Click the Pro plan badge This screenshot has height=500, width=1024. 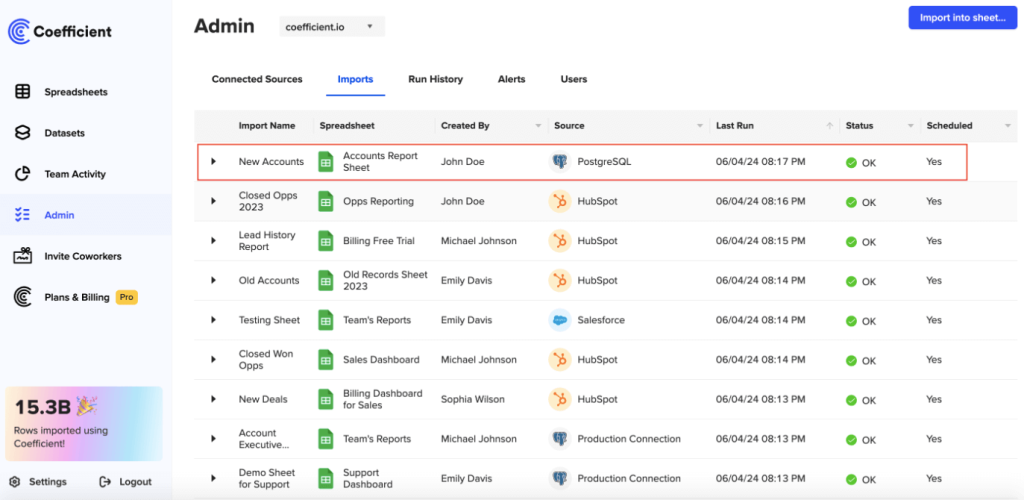[127, 297]
